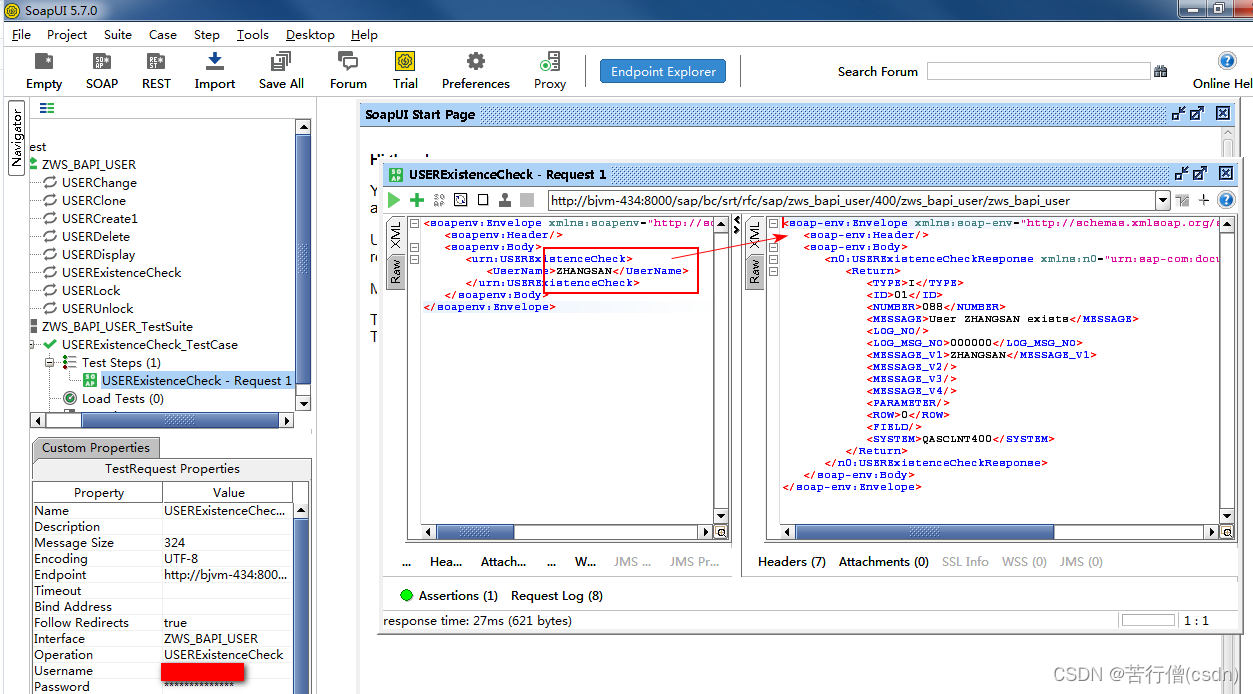Click the grid view icon above navigator tree
1253x694 pixels.
point(47,108)
